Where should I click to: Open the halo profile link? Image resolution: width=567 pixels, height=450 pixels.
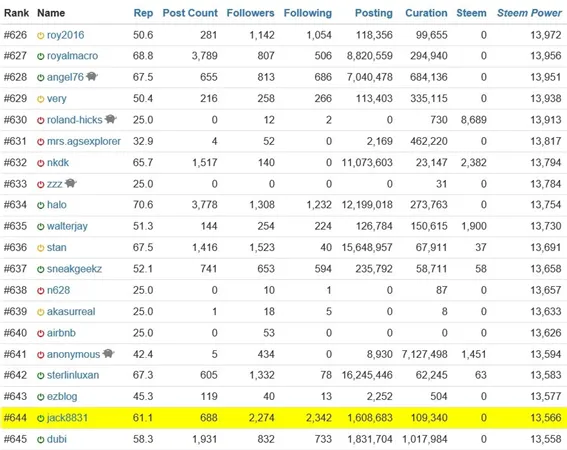pos(57,205)
